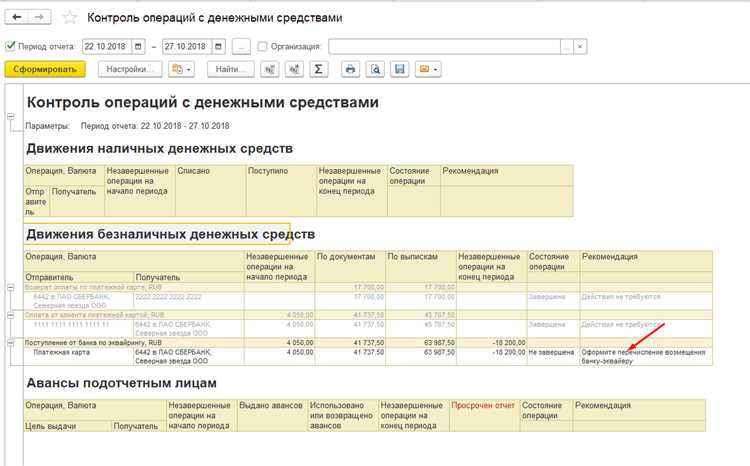Viewport: 750px width, 466px height.
Task: Click the Возврат оплаты по платежной карте row
Action: tap(368, 288)
